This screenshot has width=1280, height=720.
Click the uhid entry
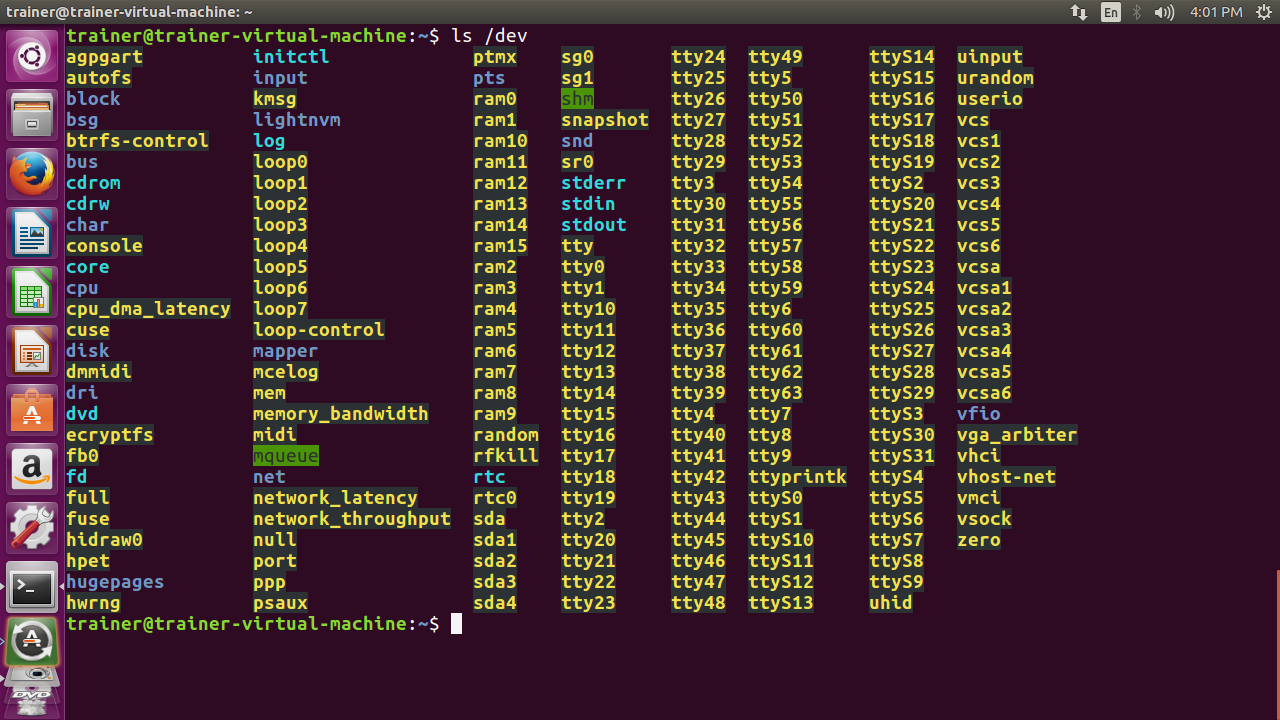coord(891,603)
